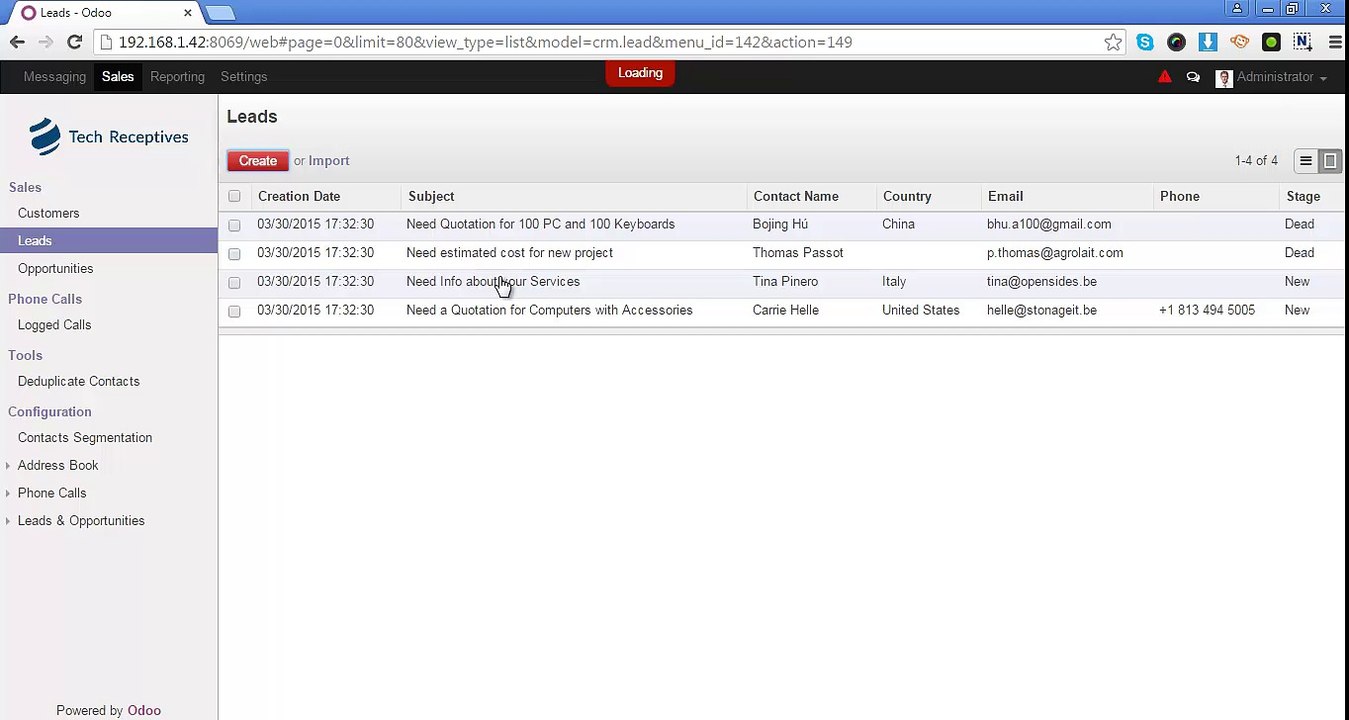Check the Bojing Hú lead row
1349x720 pixels.
click(x=234, y=225)
